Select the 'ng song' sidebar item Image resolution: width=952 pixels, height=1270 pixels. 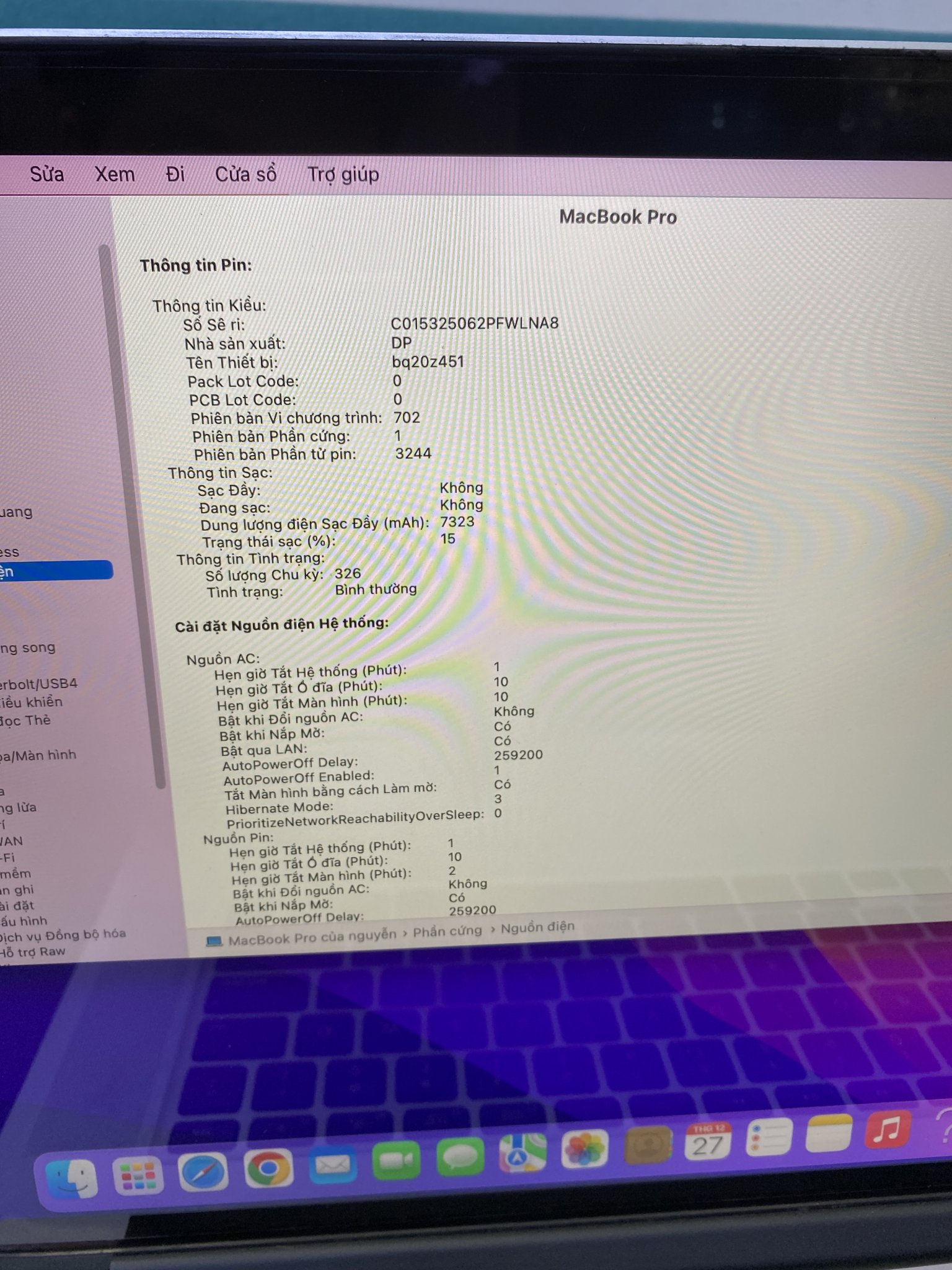click(x=27, y=648)
